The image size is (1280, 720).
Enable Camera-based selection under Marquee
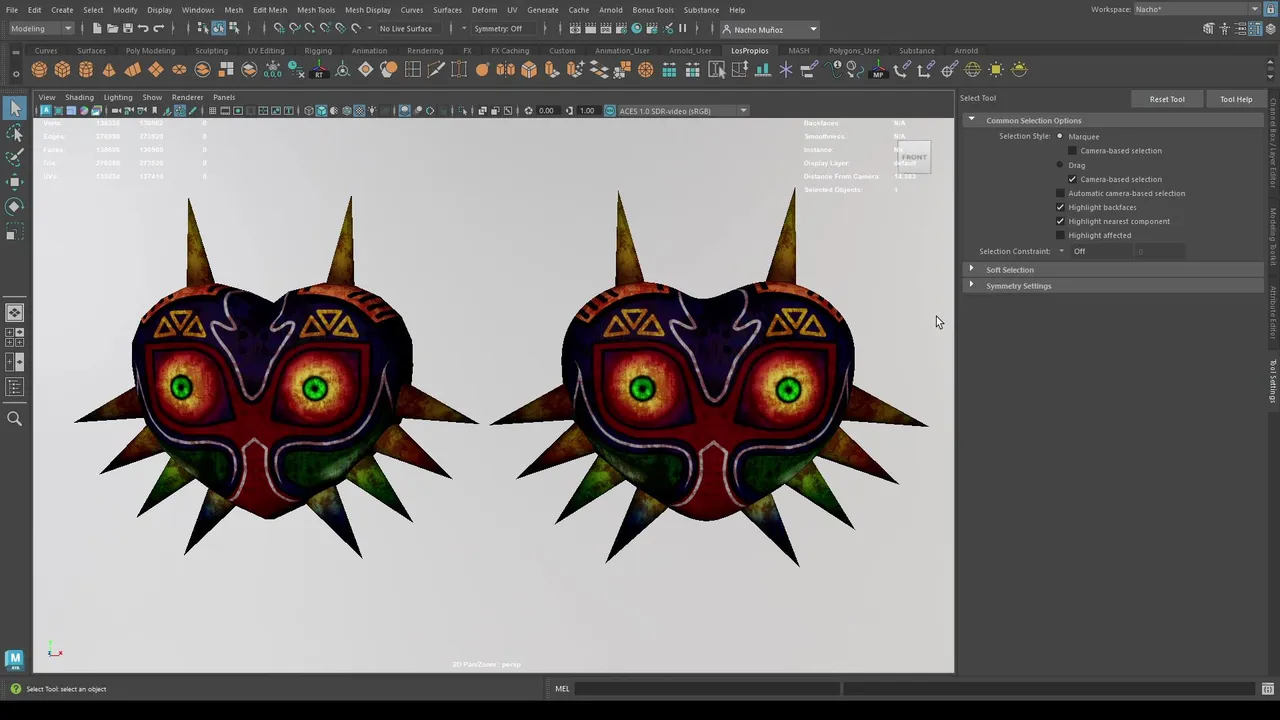pyautogui.click(x=1073, y=151)
